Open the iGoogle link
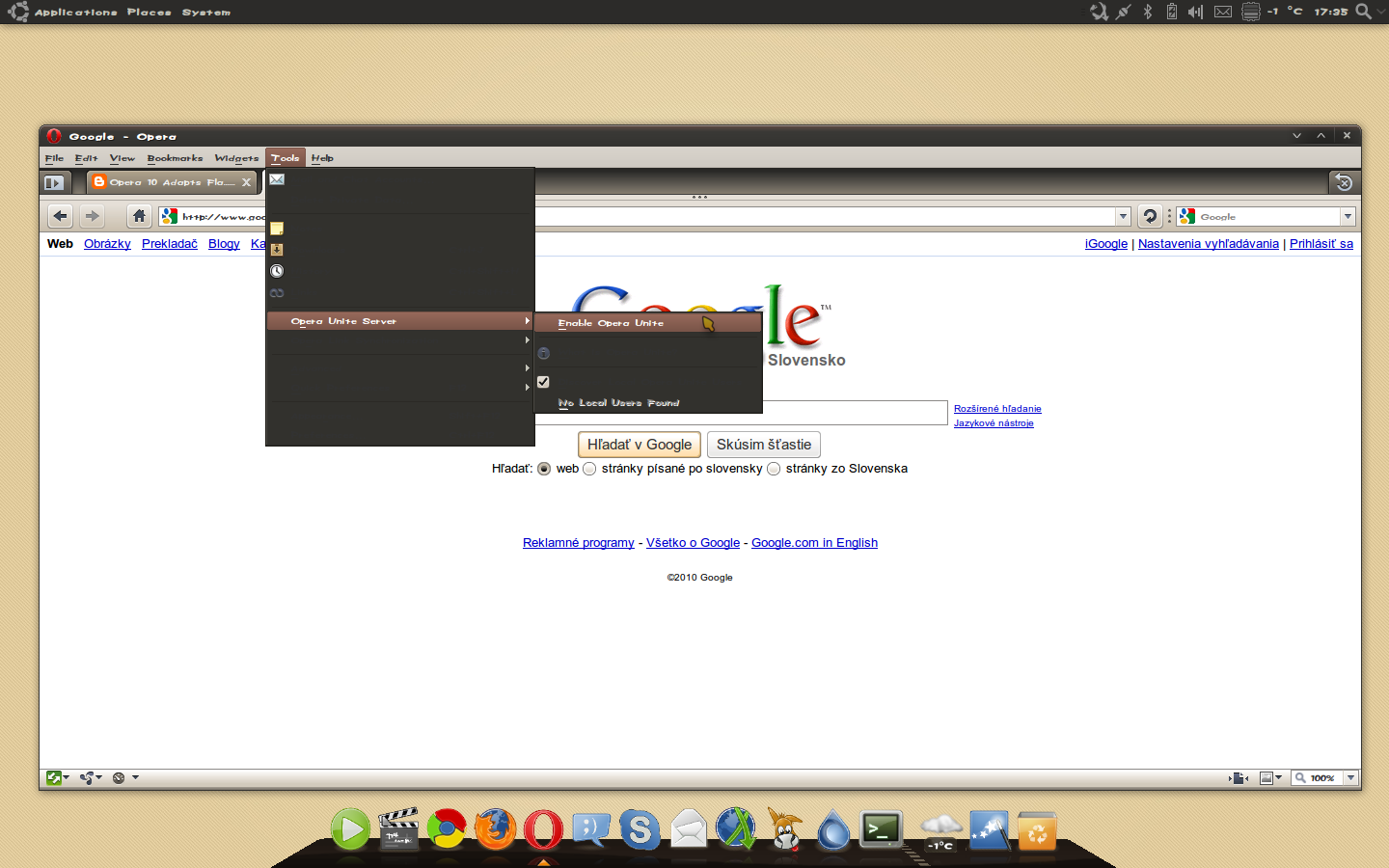 click(1106, 244)
